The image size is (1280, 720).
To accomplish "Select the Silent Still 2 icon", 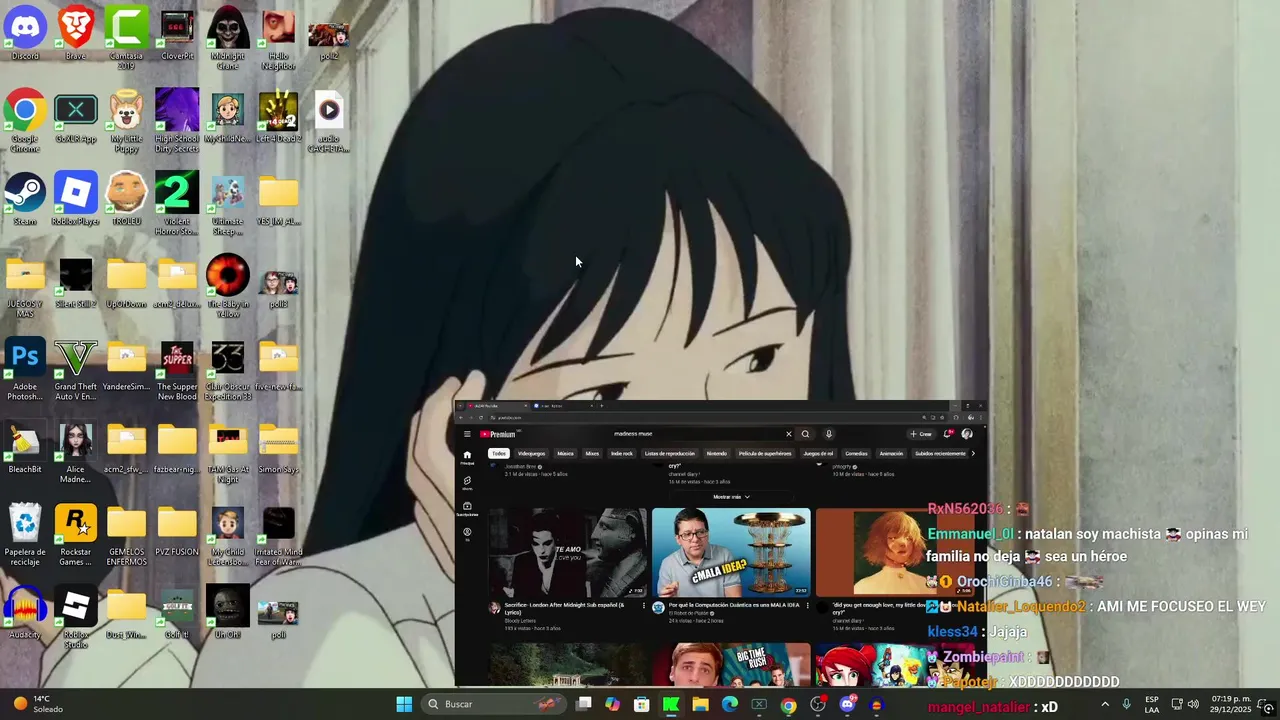I will pyautogui.click(x=76, y=283).
